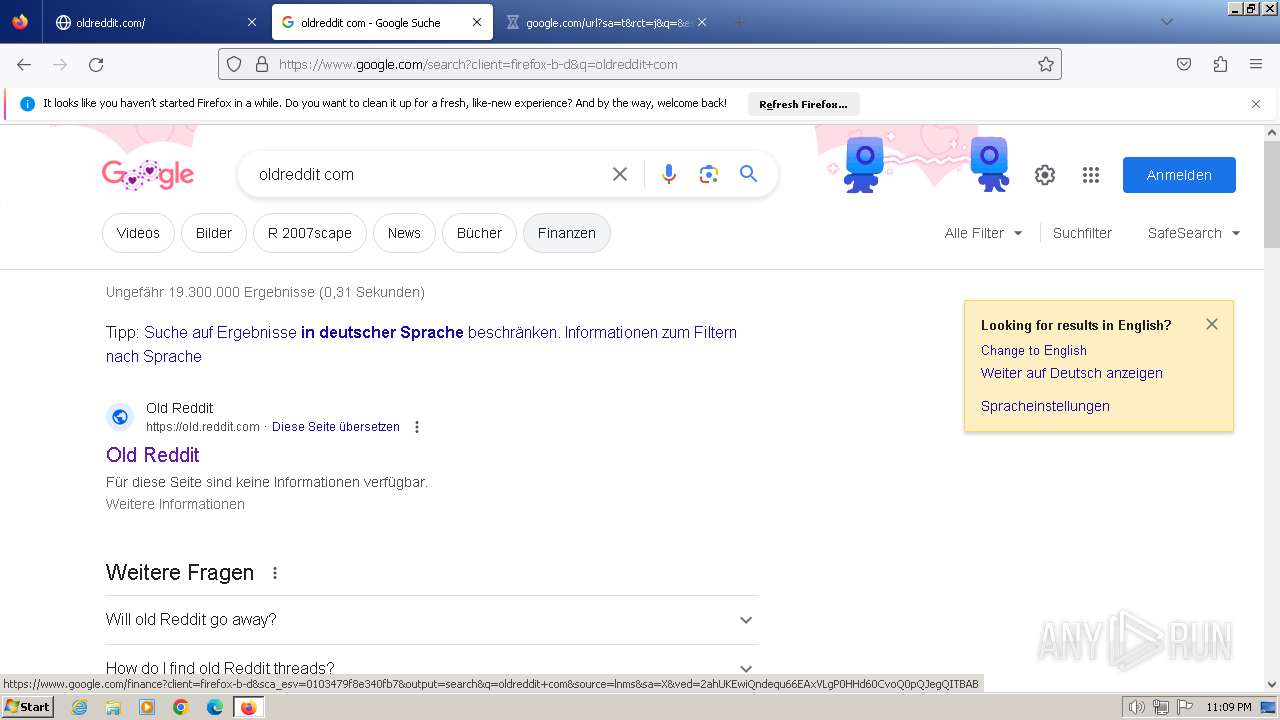Open the Extensions puzzle icon

(x=1220, y=64)
